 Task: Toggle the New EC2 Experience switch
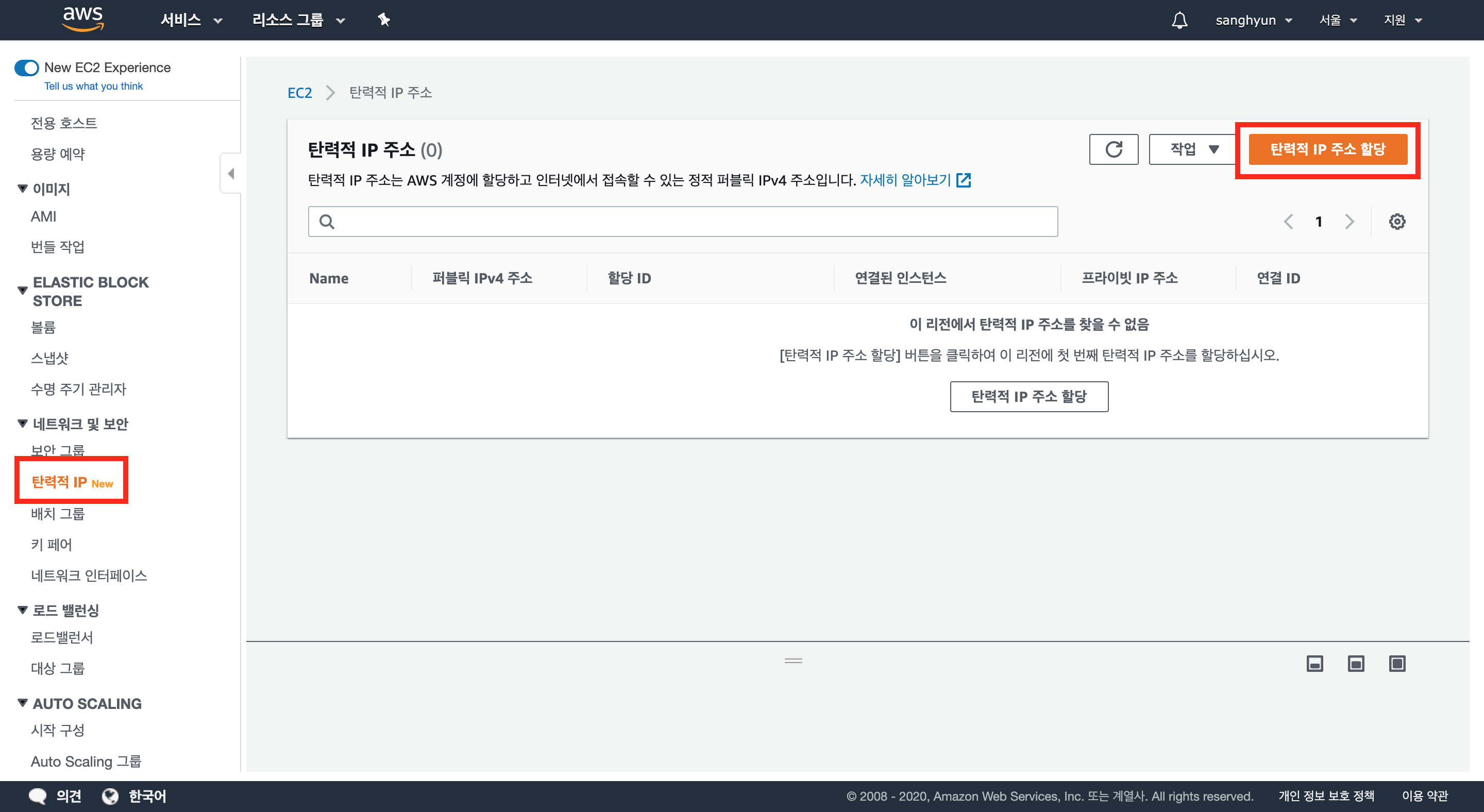[x=26, y=68]
